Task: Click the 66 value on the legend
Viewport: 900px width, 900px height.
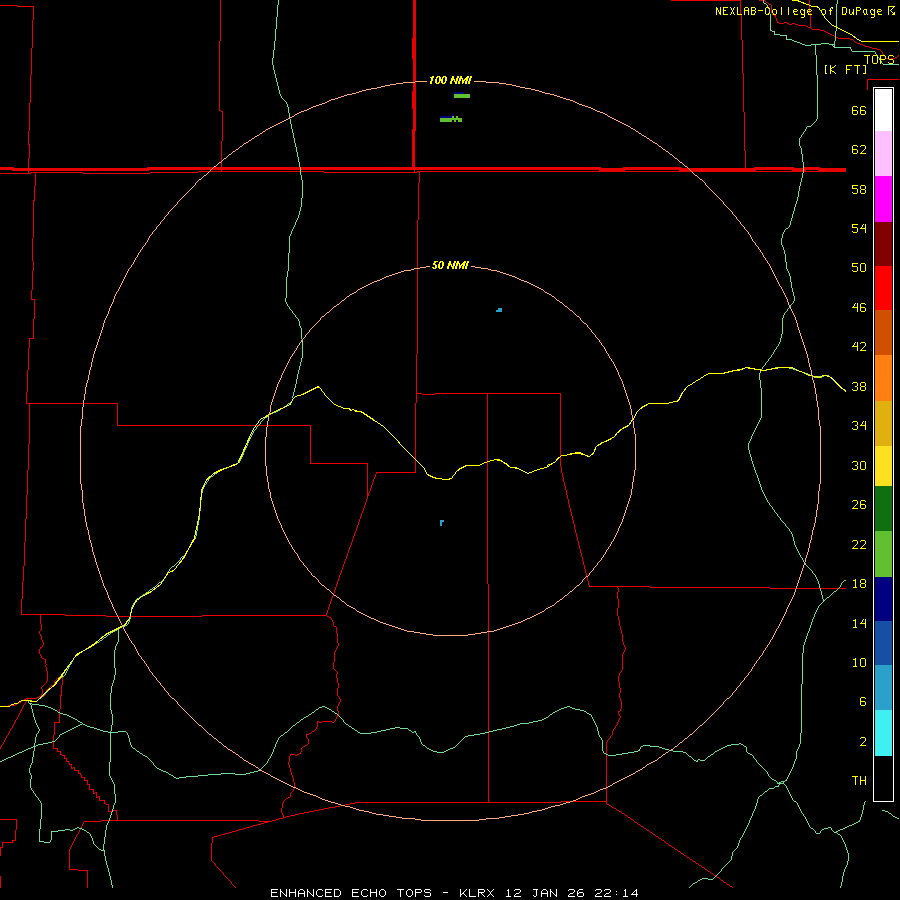Action: [859, 110]
